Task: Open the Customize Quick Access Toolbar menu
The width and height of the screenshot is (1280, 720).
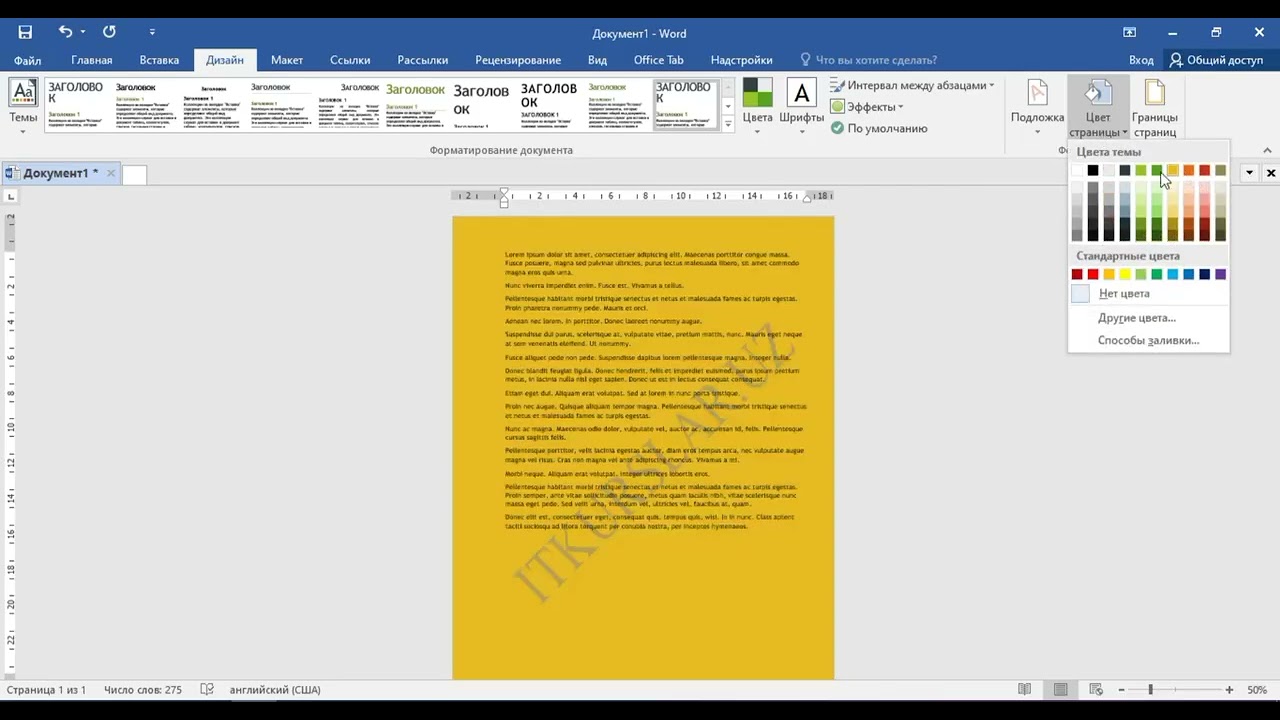Action: [152, 32]
